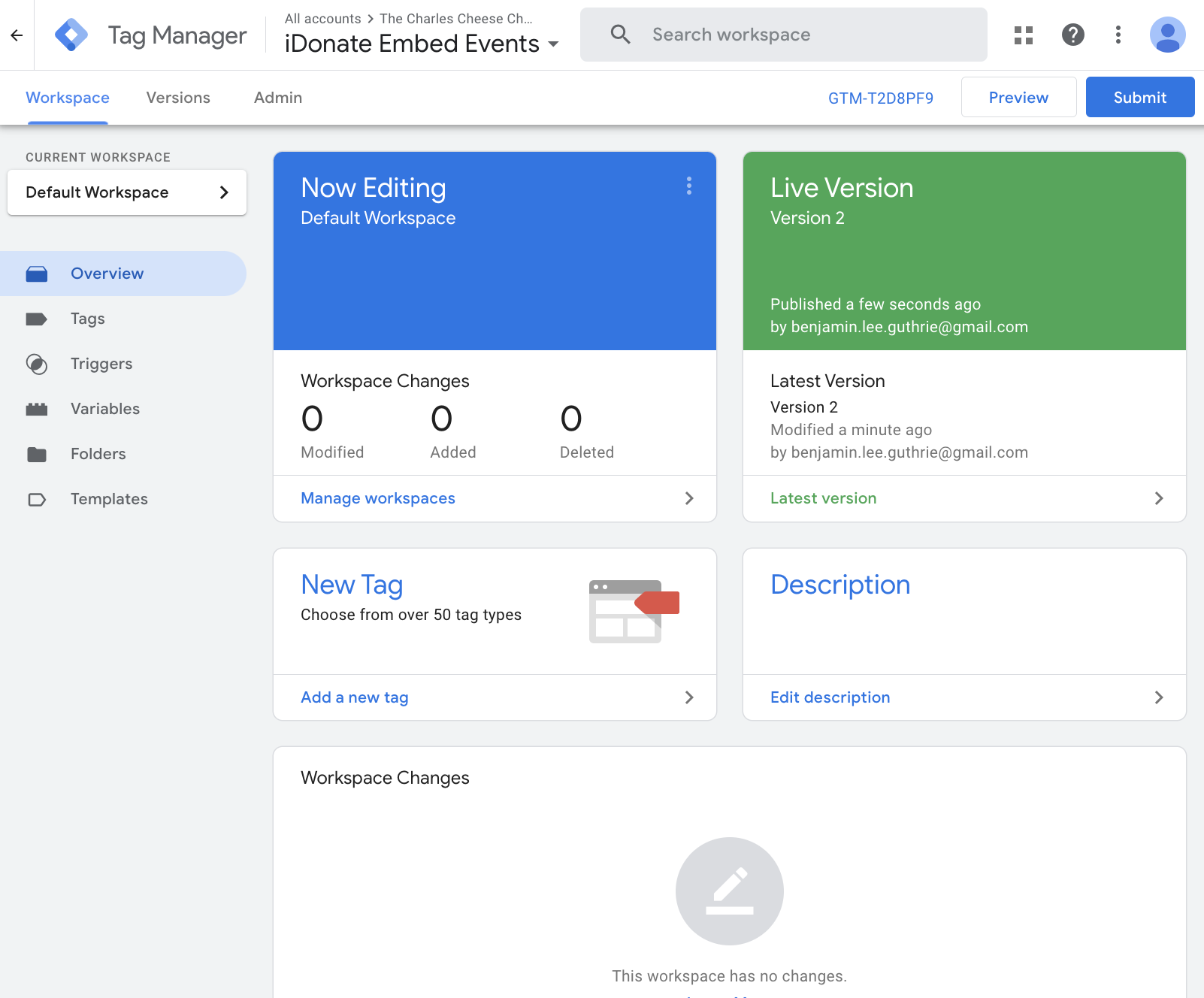Open the Latest version link
The image size is (1204, 998).
824,498
